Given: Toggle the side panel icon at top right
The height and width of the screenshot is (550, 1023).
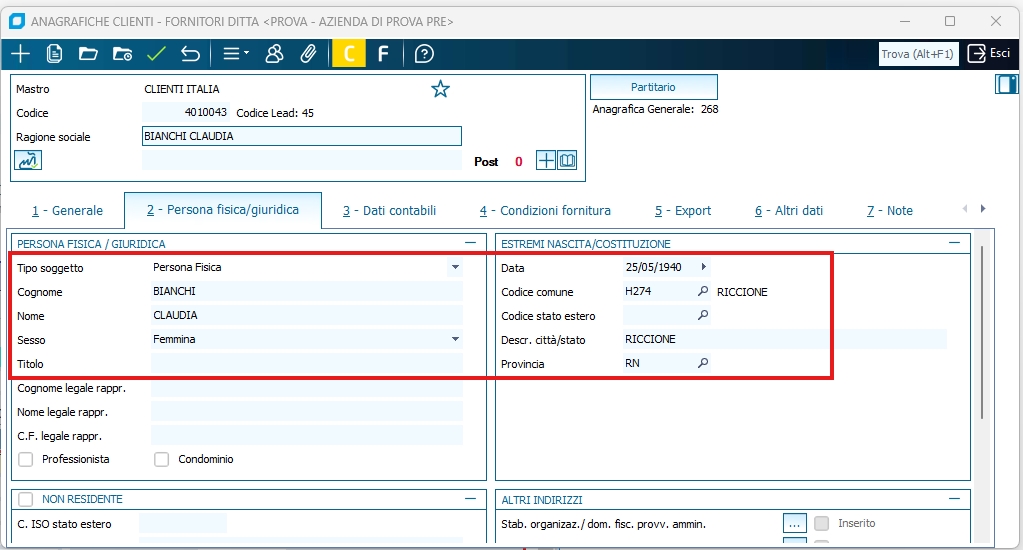Looking at the screenshot, I should pyautogui.click(x=1007, y=84).
